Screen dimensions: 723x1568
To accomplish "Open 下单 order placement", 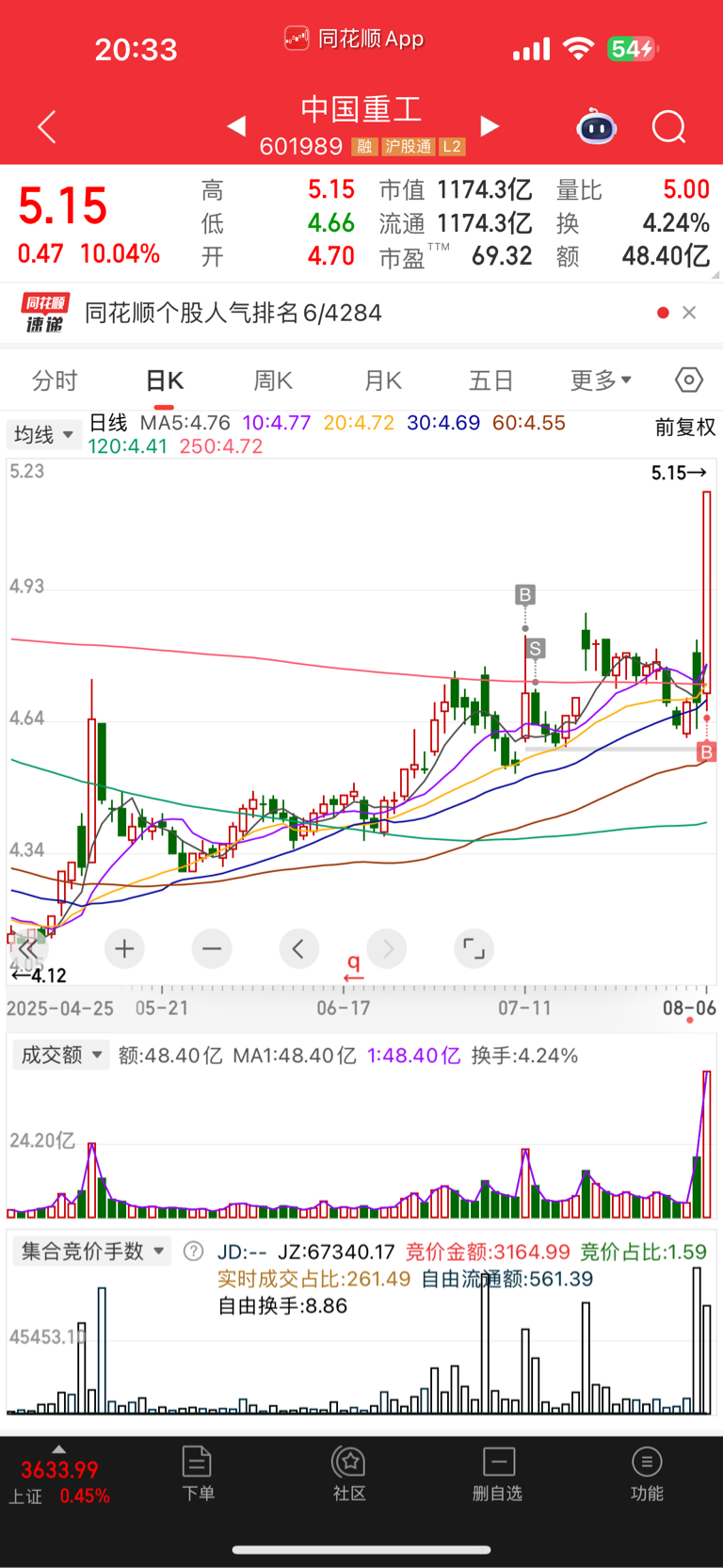I will [x=198, y=1474].
